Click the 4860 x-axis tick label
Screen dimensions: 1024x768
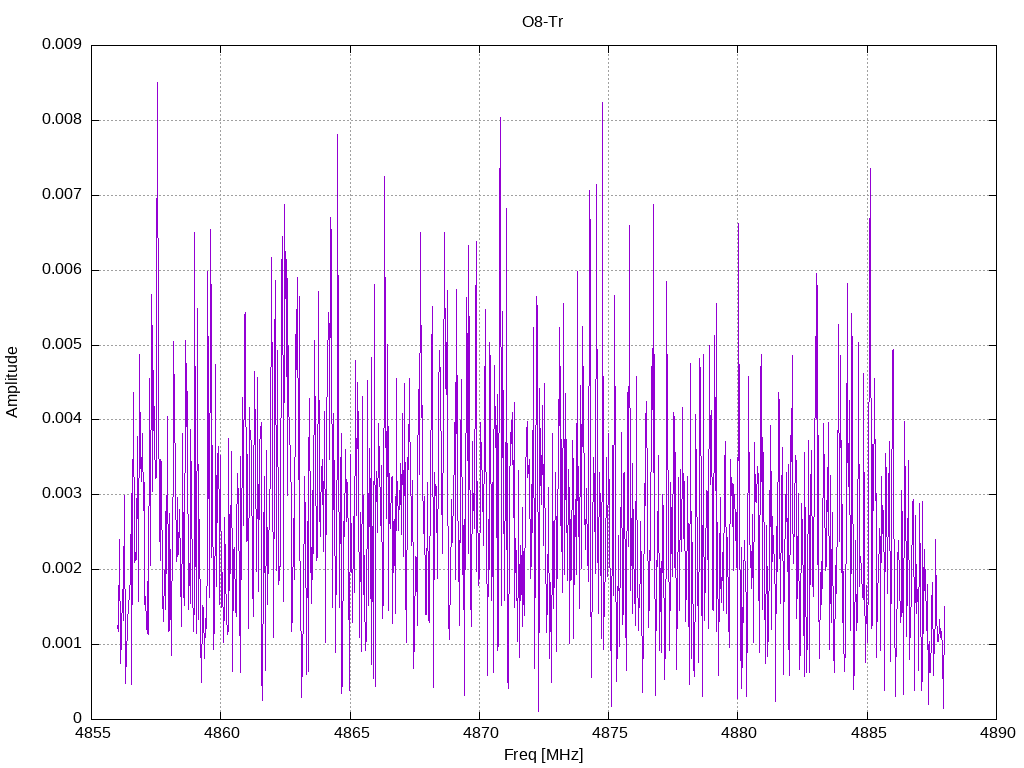tap(221, 733)
